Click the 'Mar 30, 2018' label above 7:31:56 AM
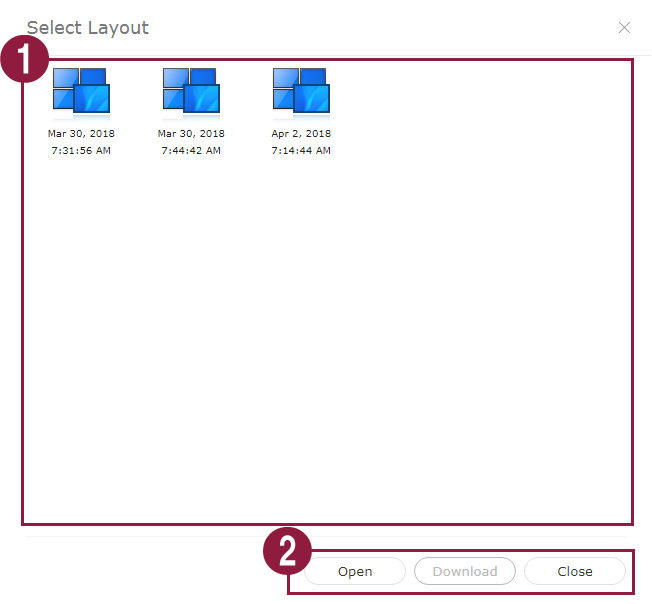 click(x=81, y=133)
